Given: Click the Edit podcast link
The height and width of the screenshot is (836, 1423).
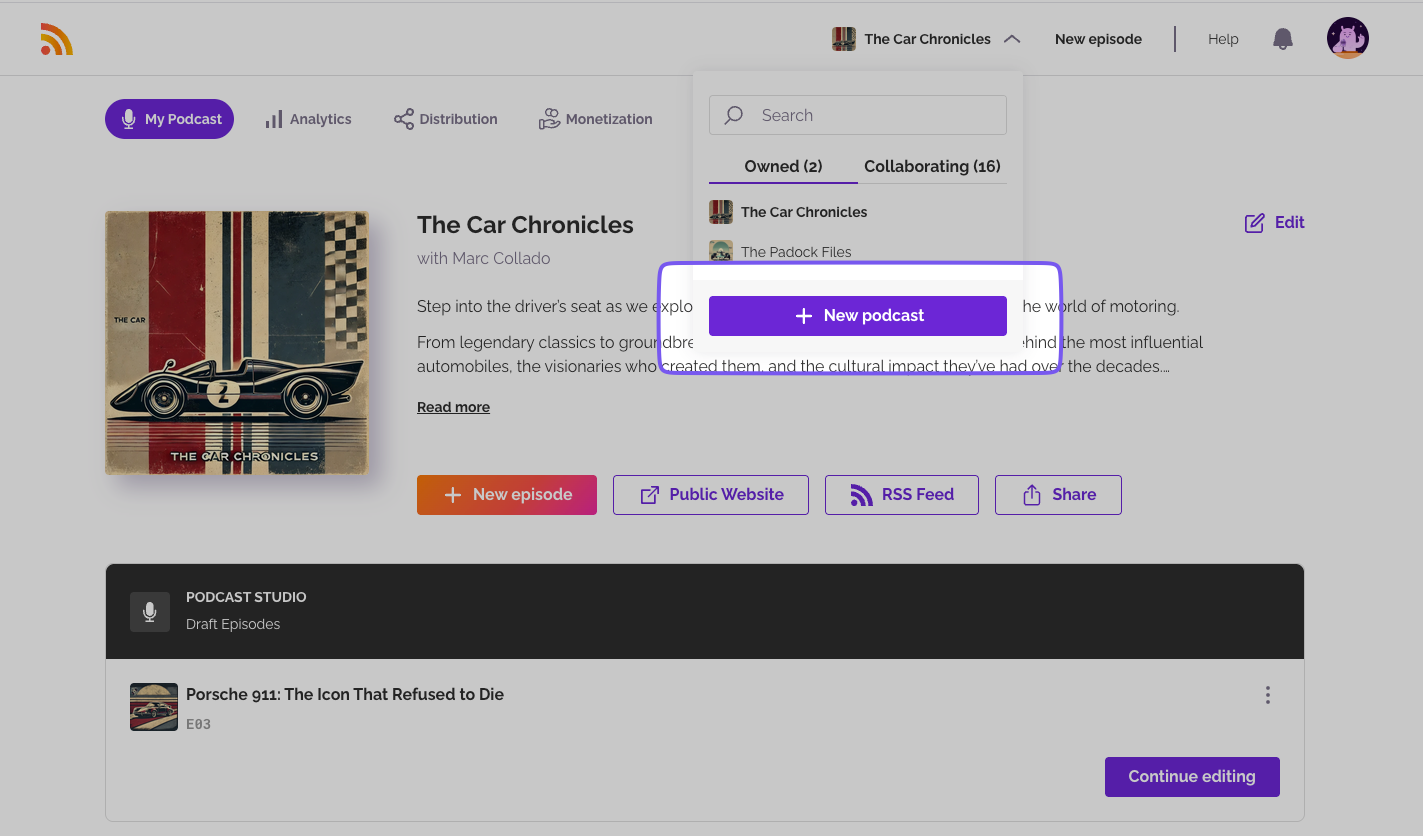Looking at the screenshot, I should 1274,222.
